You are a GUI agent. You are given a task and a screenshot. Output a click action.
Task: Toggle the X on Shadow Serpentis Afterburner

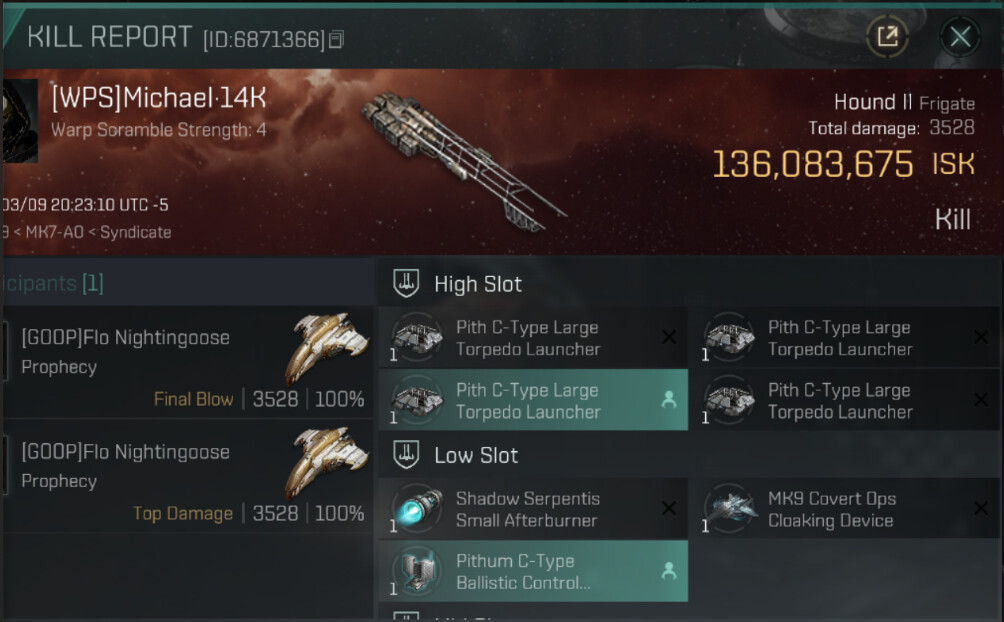(x=669, y=508)
